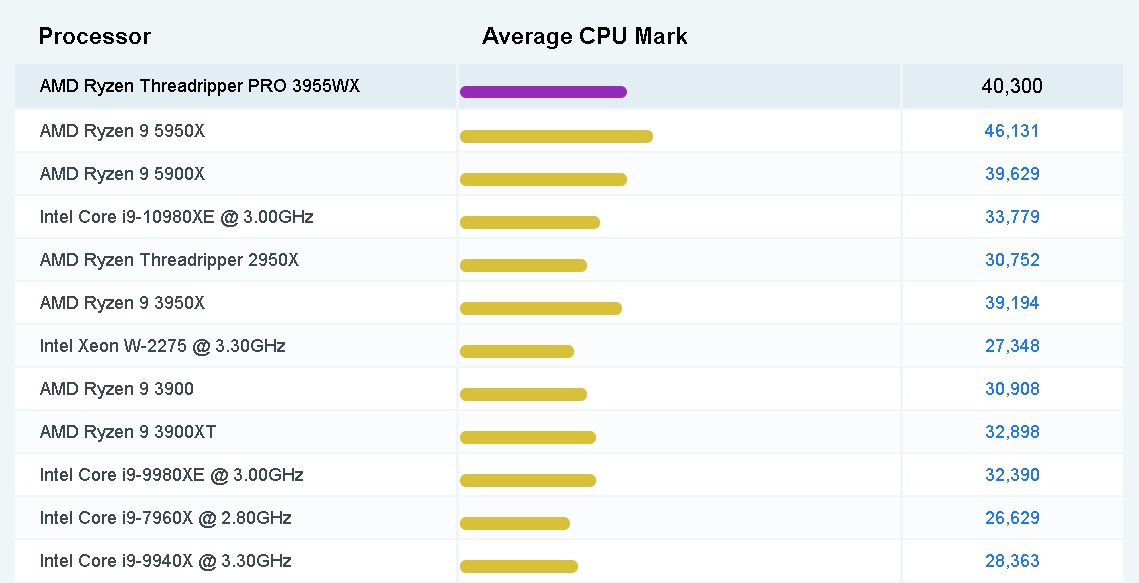Select the AMD Ryzen Threadripper 2950X name
Image resolution: width=1139 pixels, height=583 pixels.
point(169,260)
